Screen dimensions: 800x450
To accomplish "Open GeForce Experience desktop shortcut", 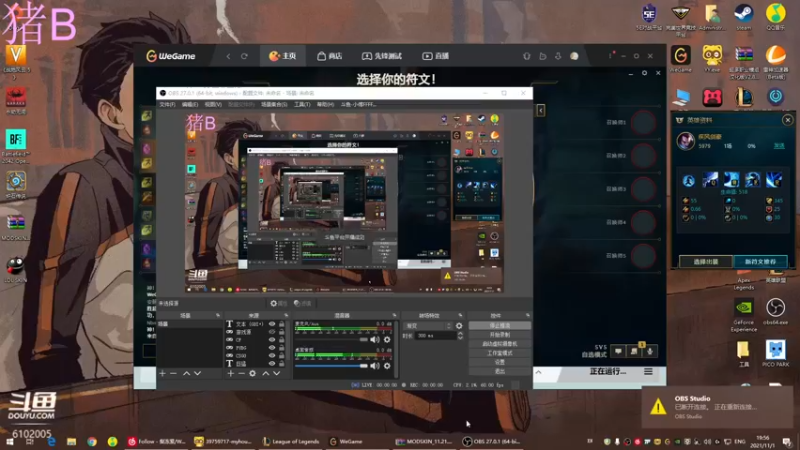I will click(743, 315).
